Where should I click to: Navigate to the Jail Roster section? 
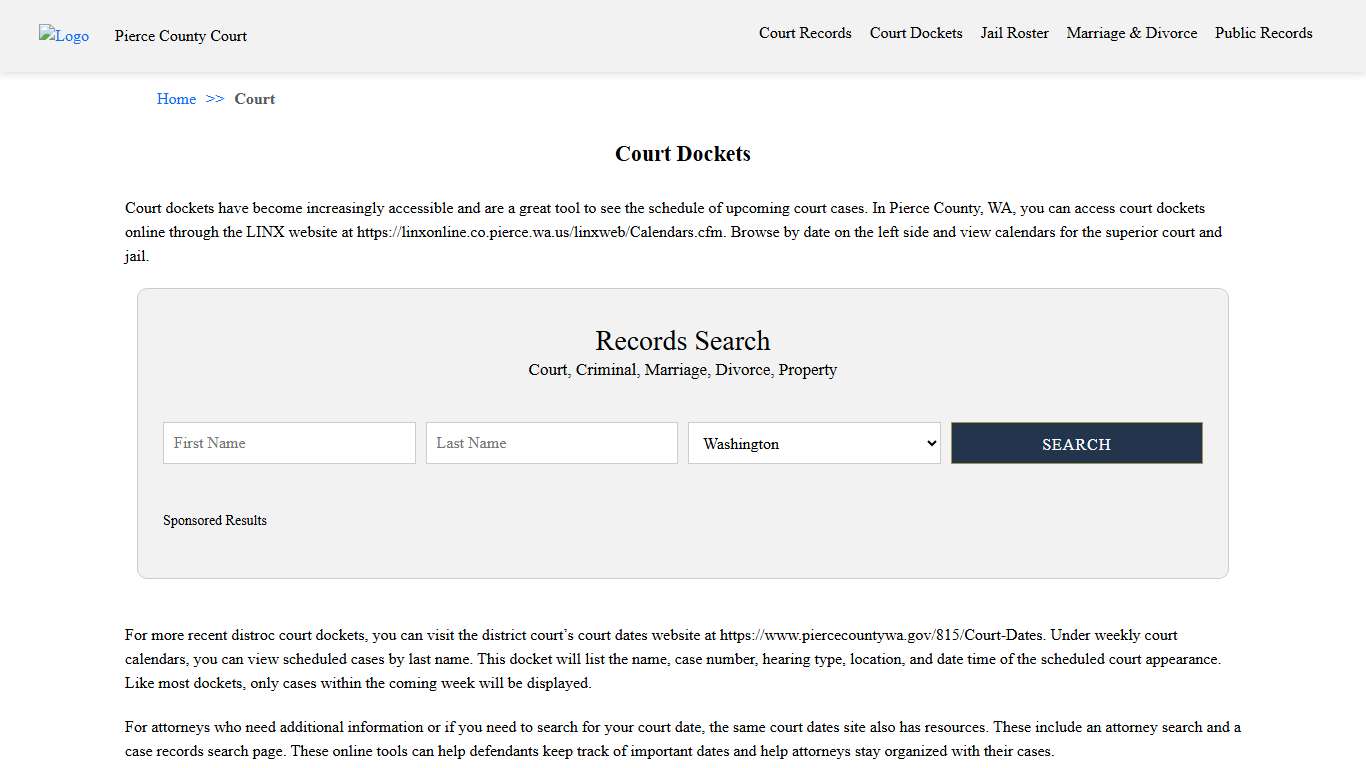pyautogui.click(x=1014, y=33)
